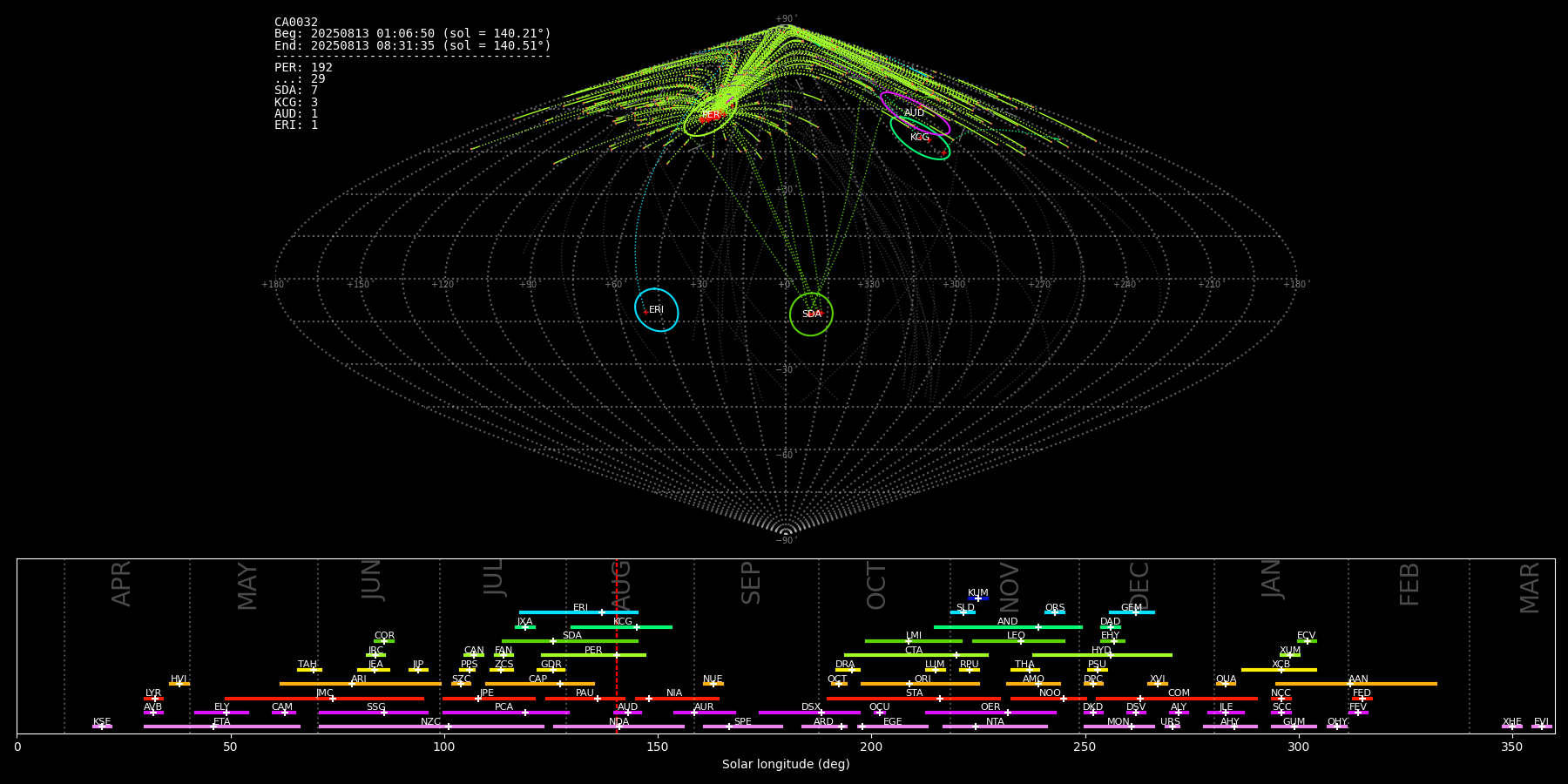Click the ORS shower label in the timeline
Viewport: 1568px width, 784px height.
(1055, 608)
